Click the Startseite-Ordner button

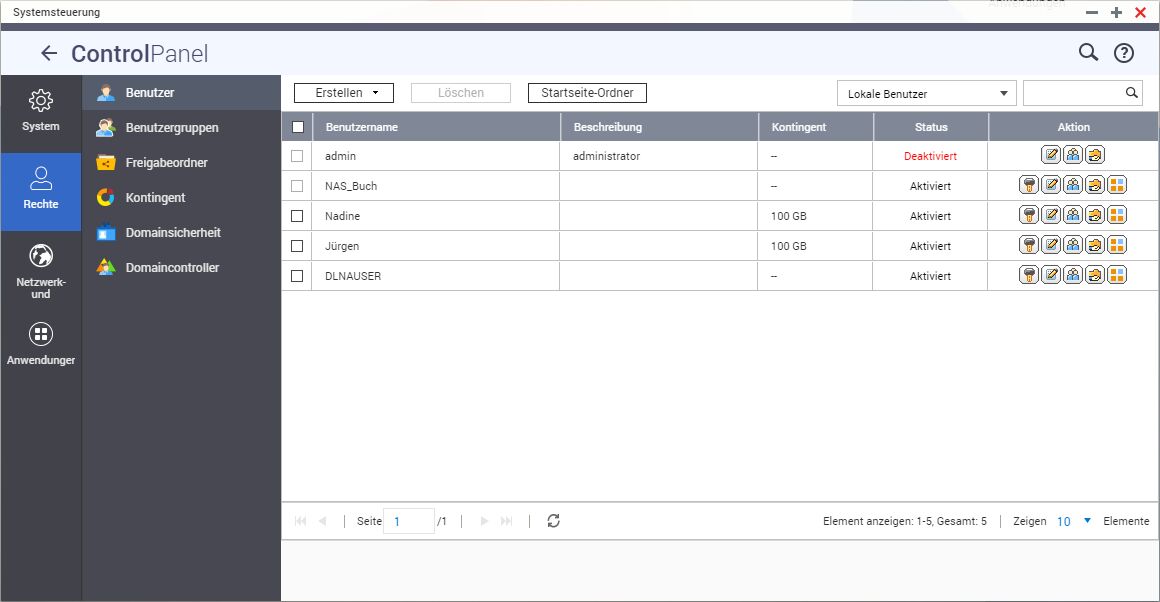pyautogui.click(x=587, y=93)
